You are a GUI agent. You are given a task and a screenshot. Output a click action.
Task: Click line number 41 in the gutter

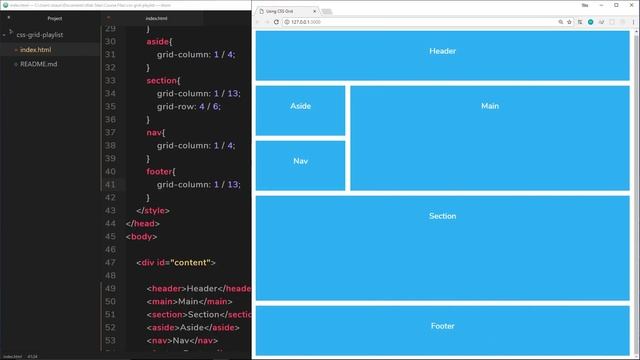110,184
